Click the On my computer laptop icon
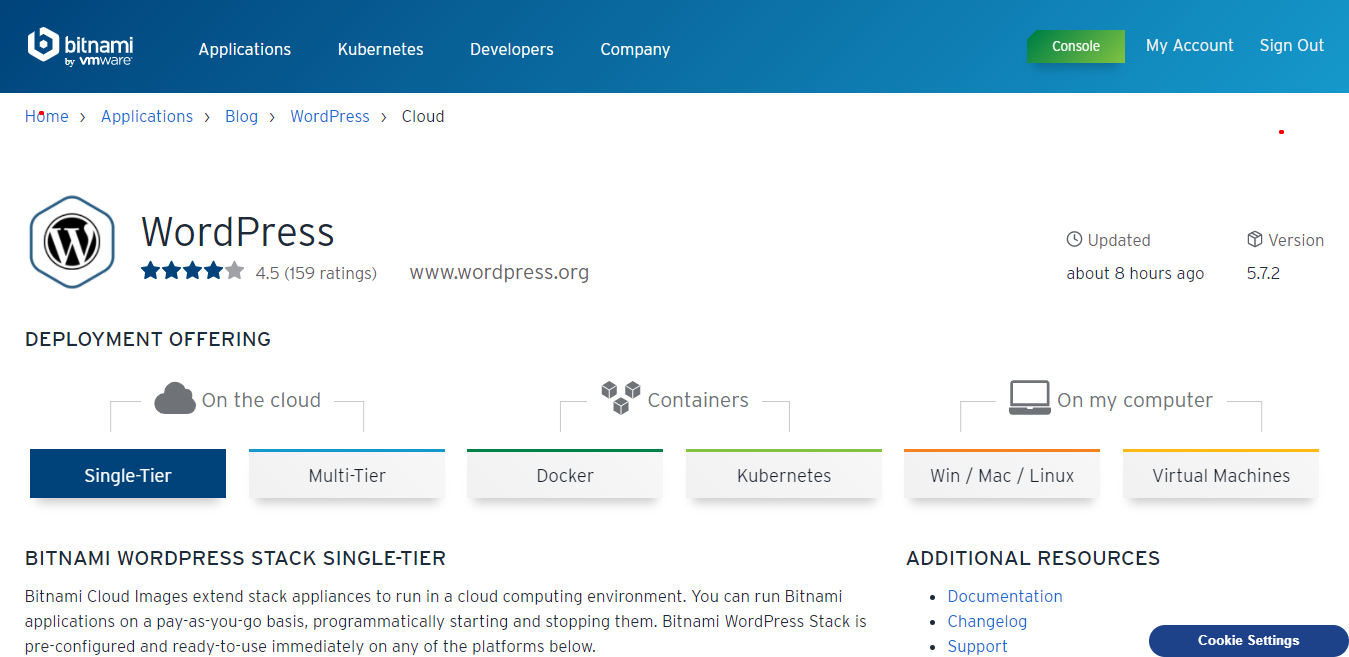 point(1029,397)
